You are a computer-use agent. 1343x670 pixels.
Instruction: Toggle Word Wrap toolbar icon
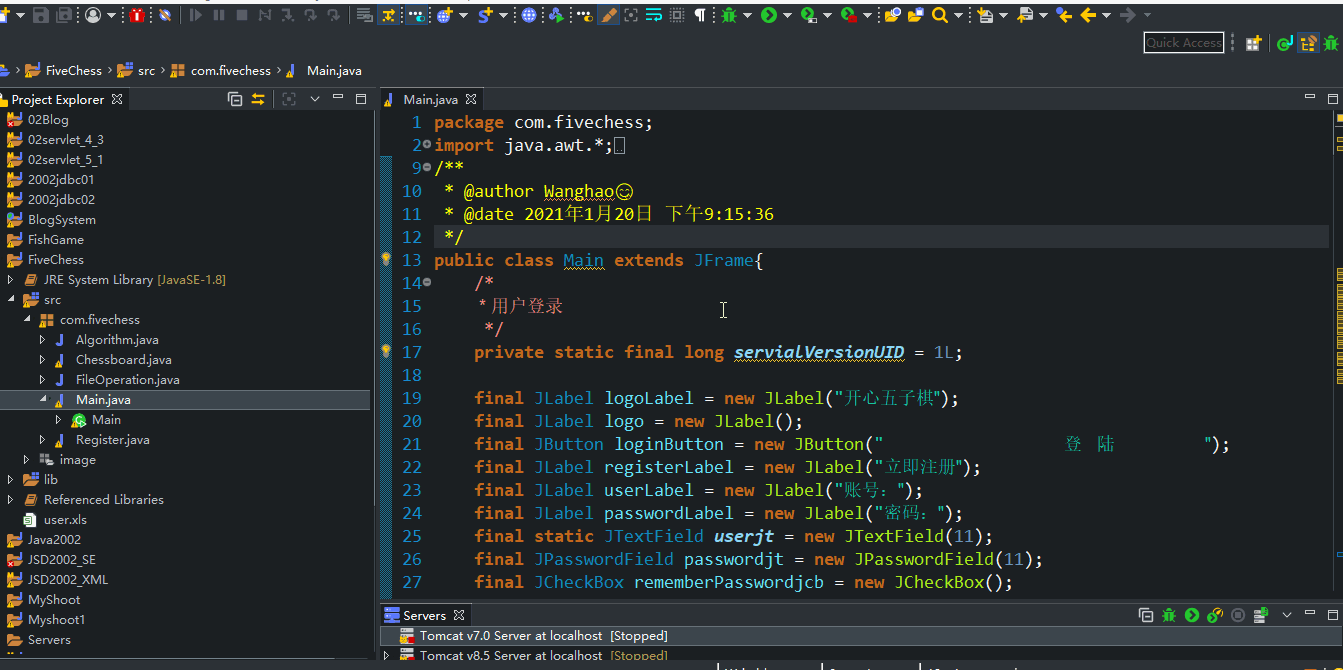654,15
